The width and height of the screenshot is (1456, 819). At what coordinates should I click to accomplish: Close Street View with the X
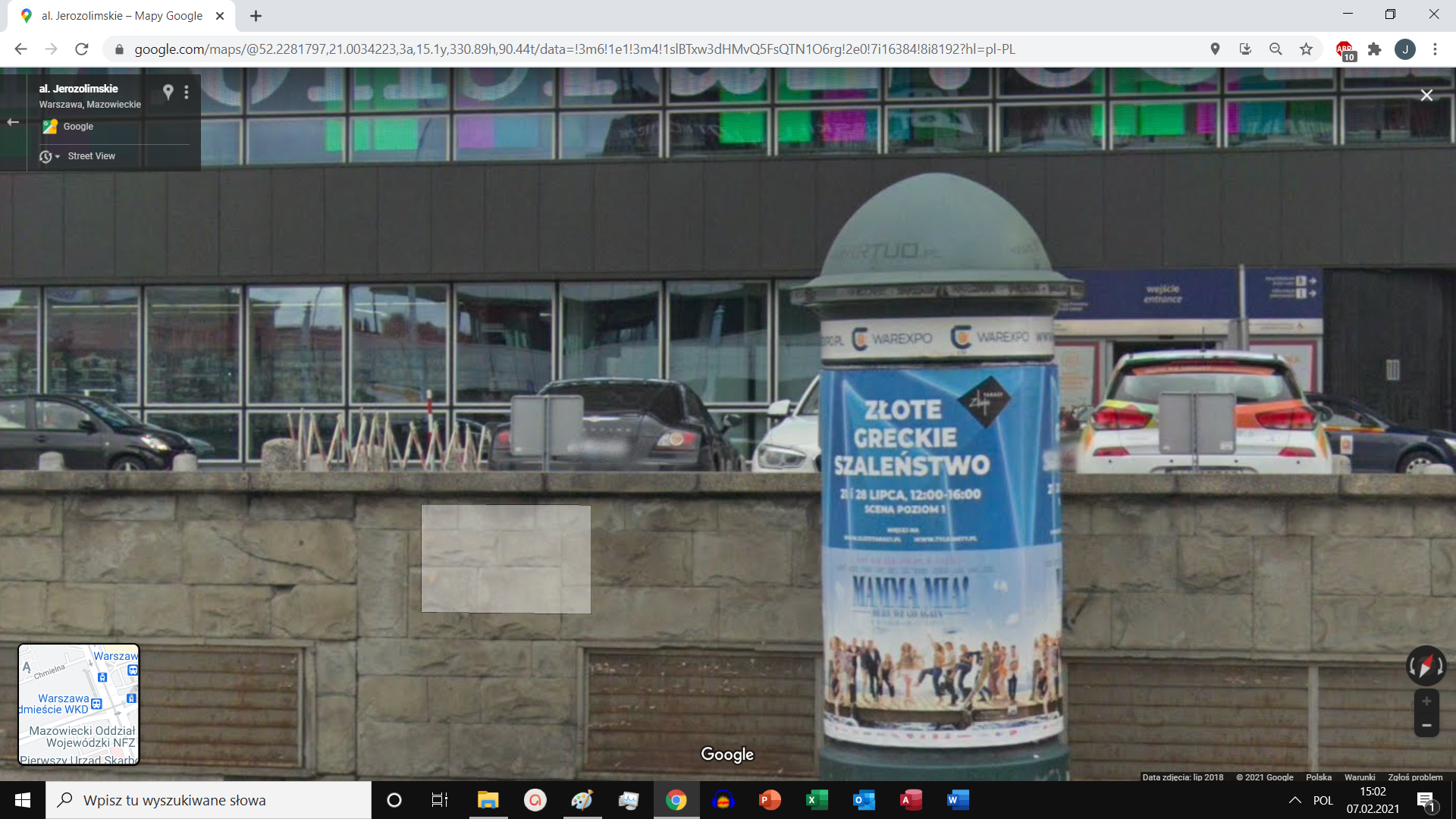click(x=1426, y=95)
